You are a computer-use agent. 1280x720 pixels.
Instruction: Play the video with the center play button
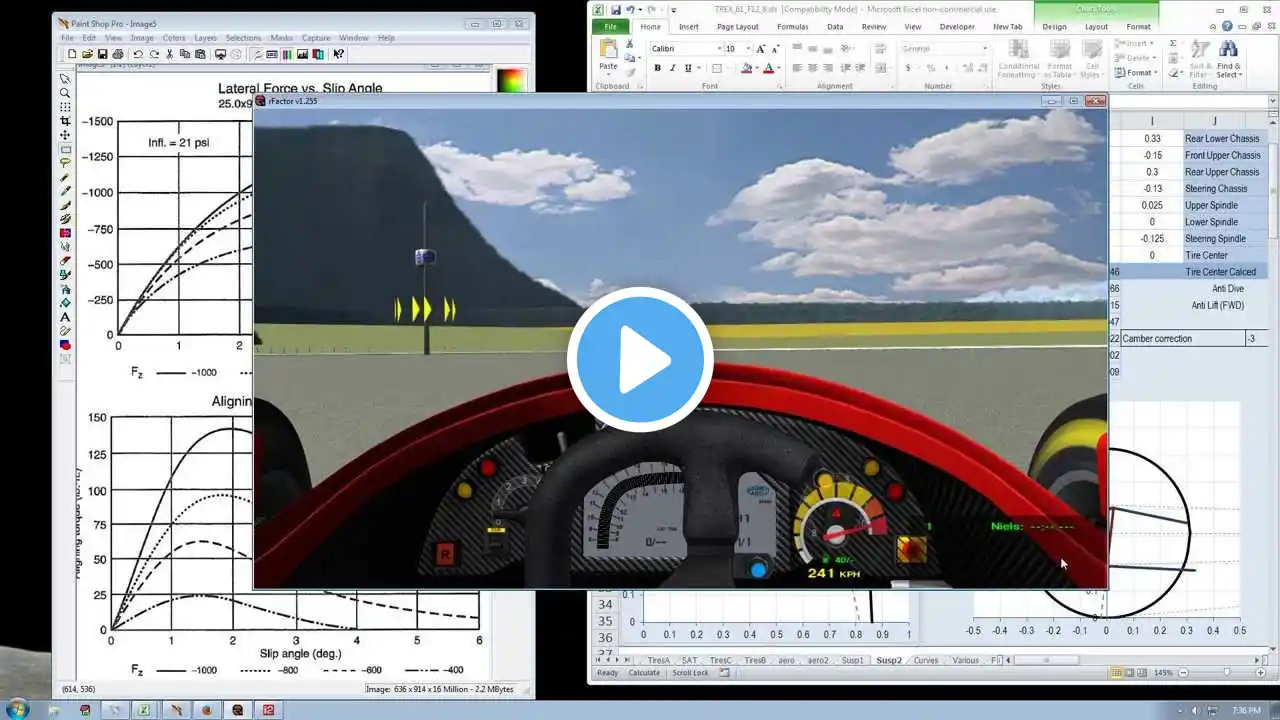coord(640,360)
